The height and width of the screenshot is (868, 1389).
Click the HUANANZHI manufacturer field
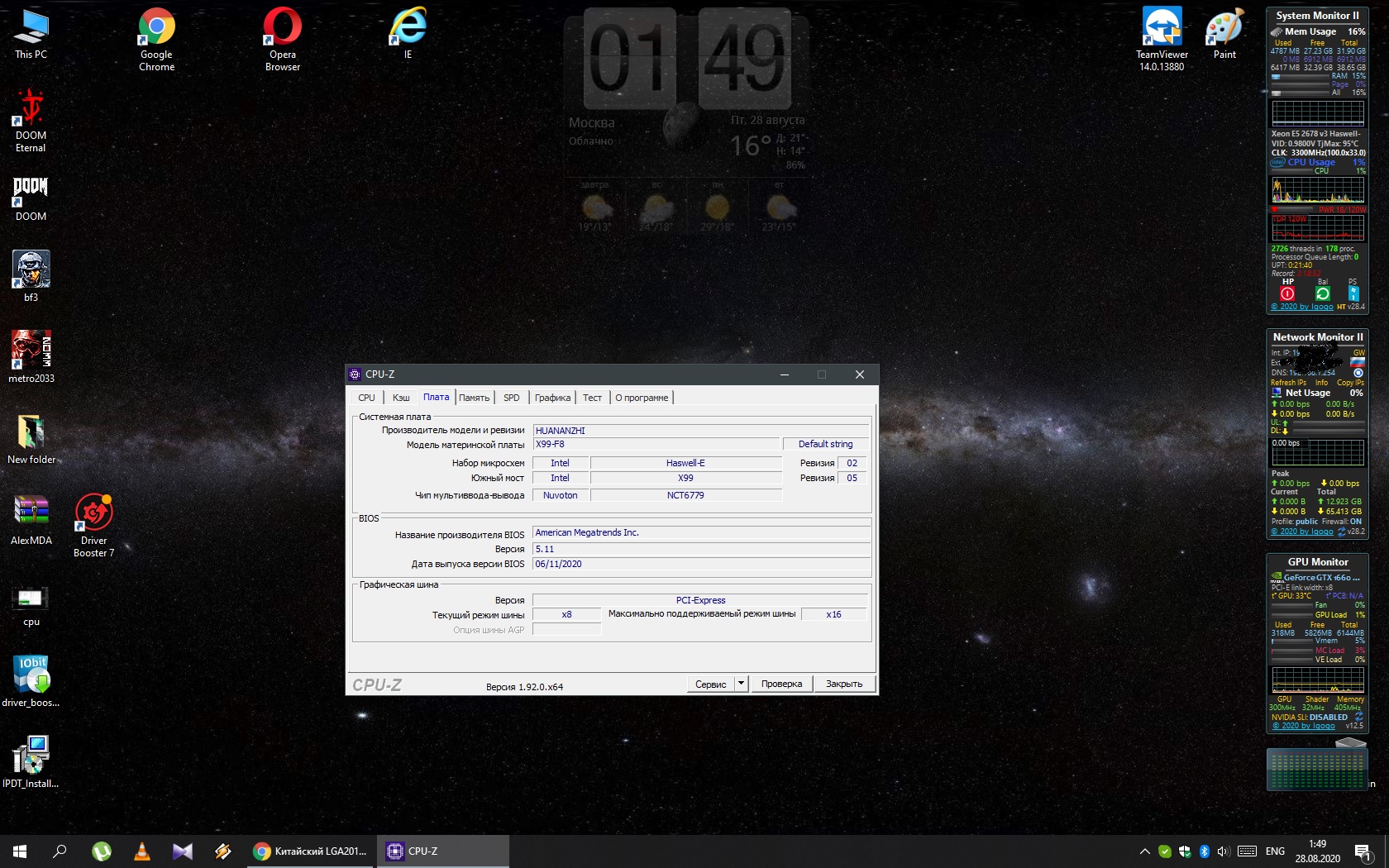tap(701, 431)
